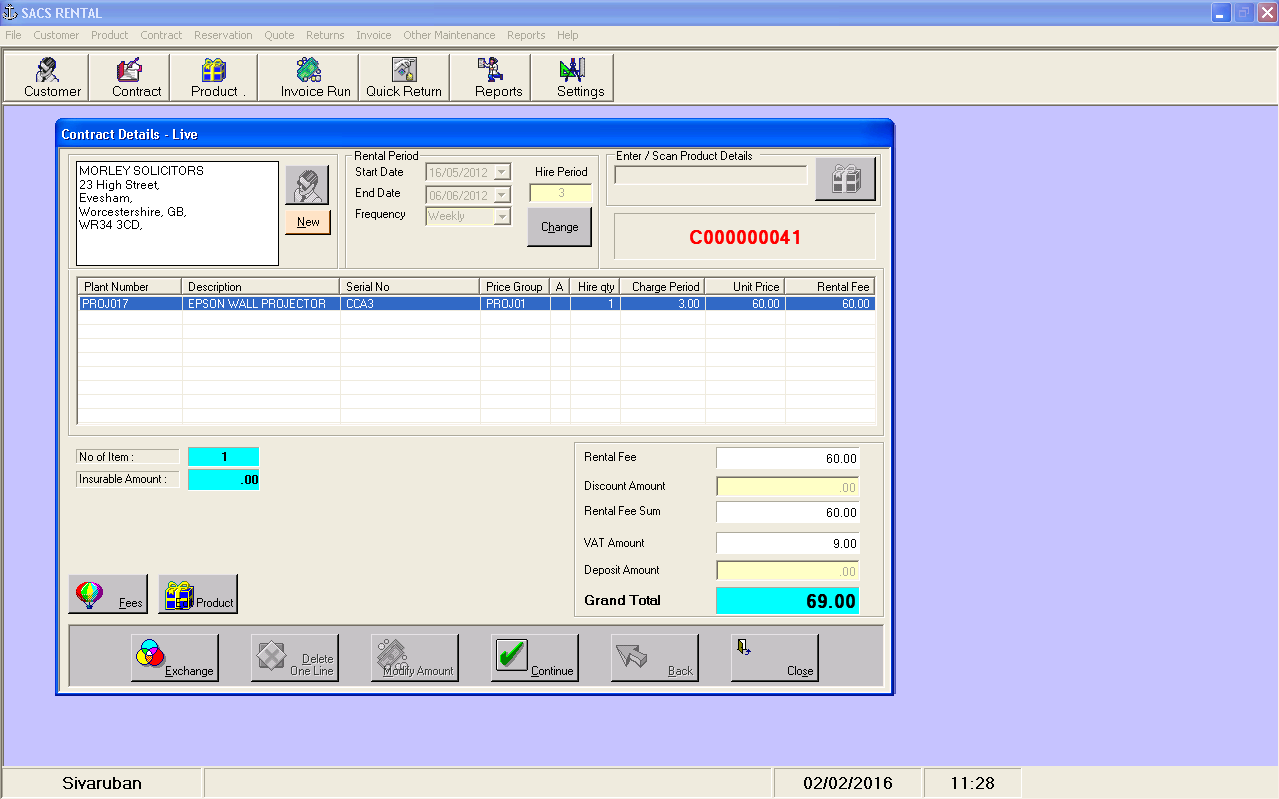This screenshot has width=1279, height=799.
Task: Click the customer lookup icon beside address
Action: (x=307, y=185)
